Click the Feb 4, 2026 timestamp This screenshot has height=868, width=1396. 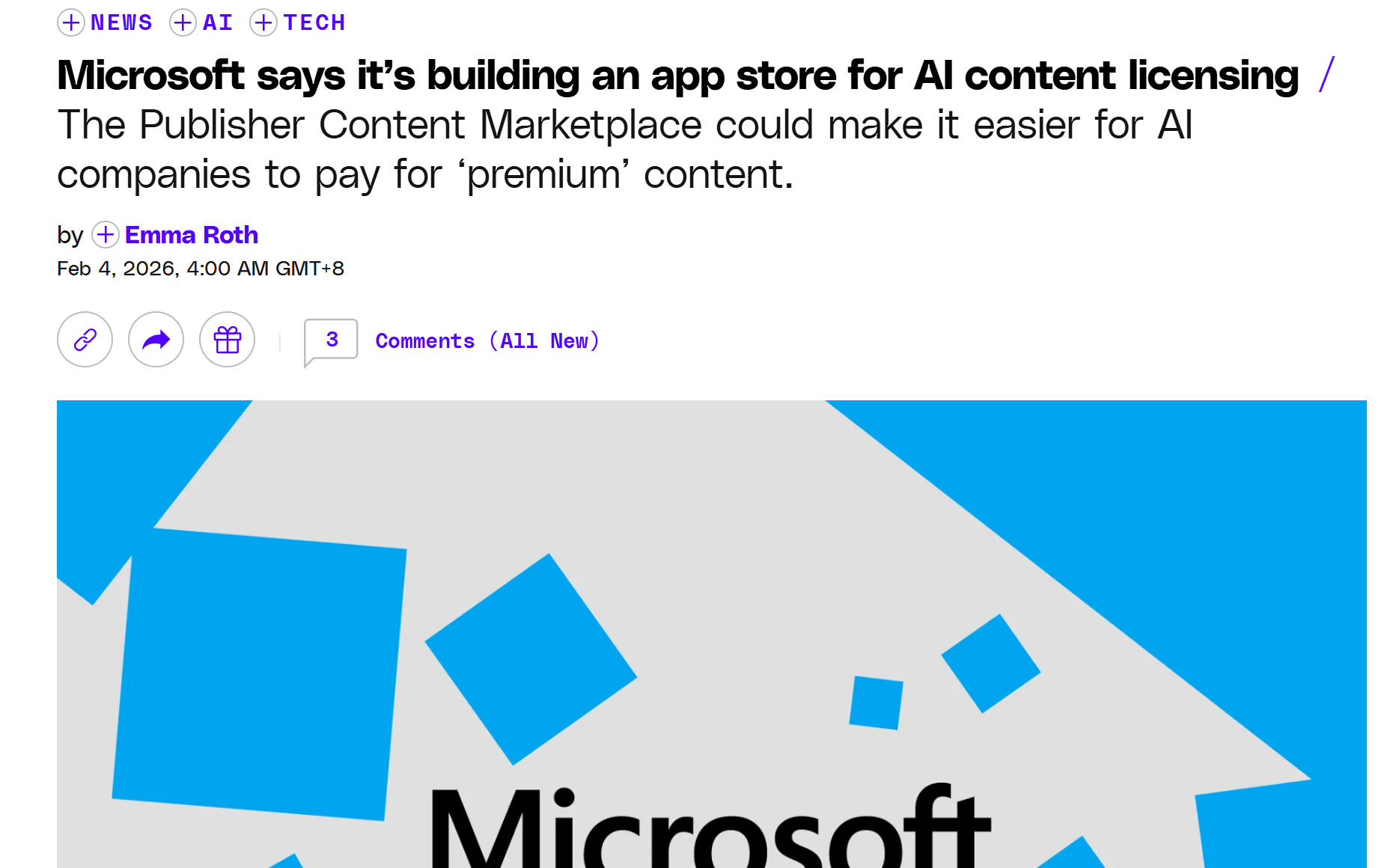pyautogui.click(x=201, y=269)
